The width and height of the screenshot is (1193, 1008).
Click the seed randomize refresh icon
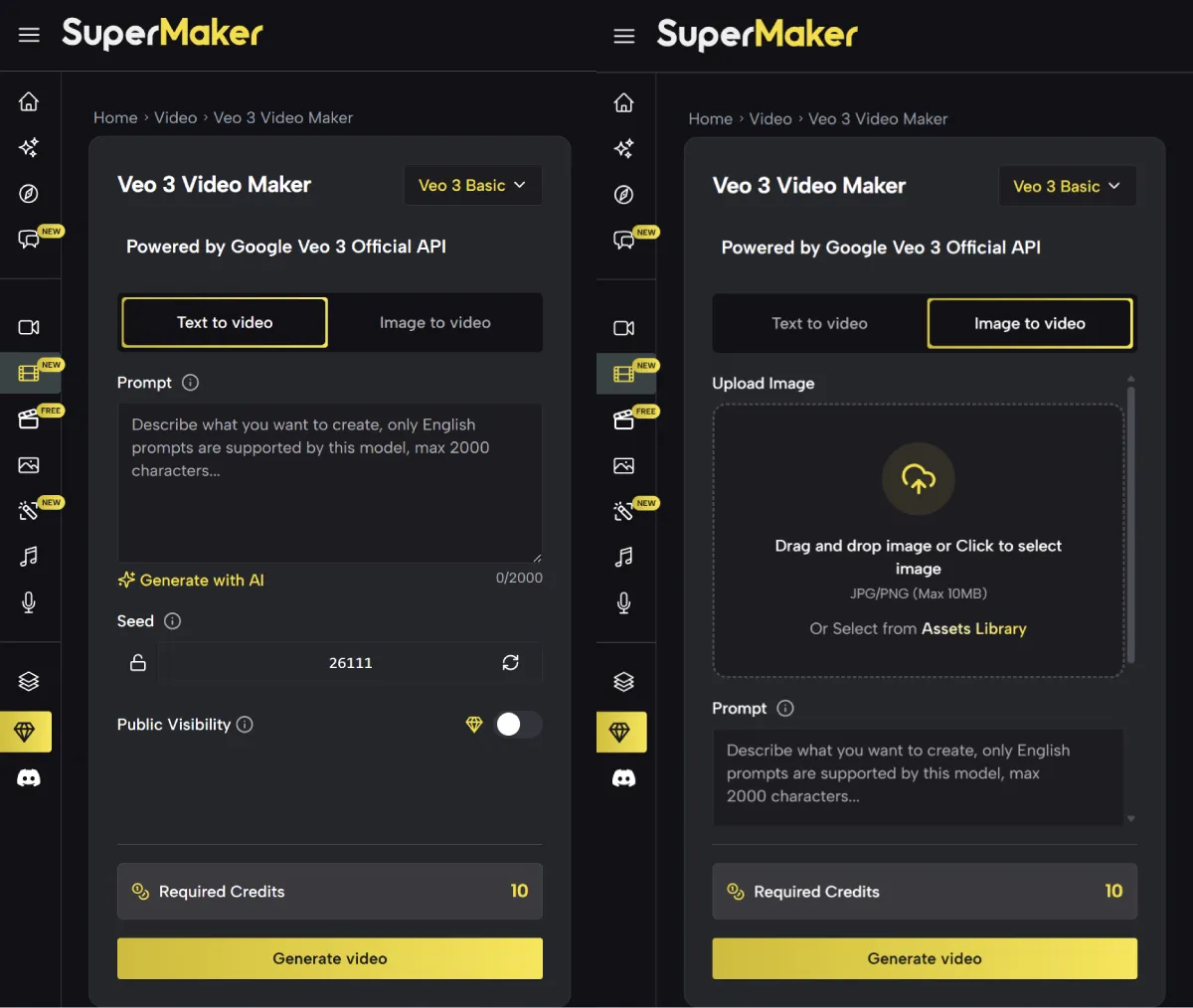tap(510, 662)
